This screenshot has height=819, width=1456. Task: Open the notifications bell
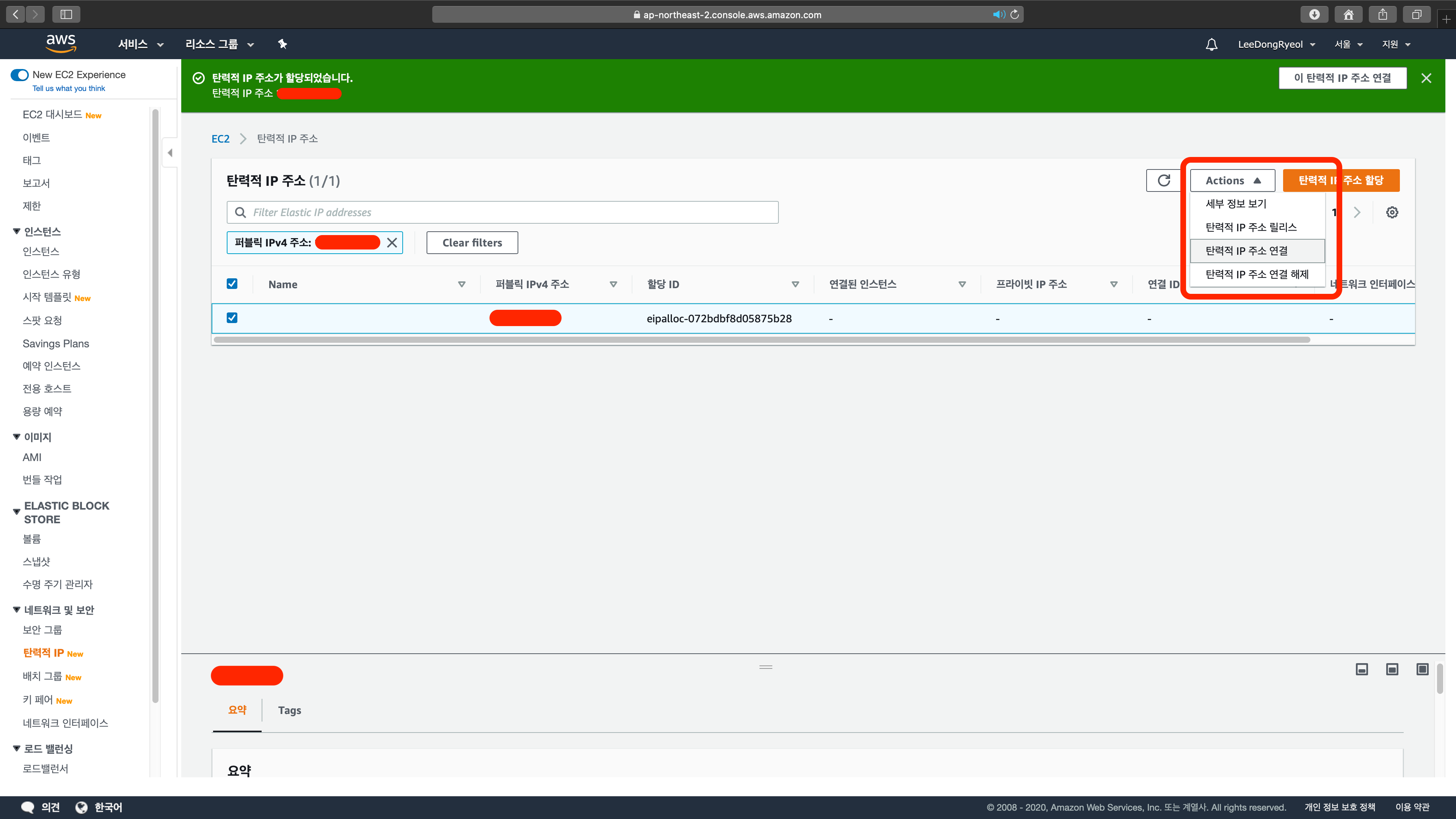click(x=1211, y=44)
